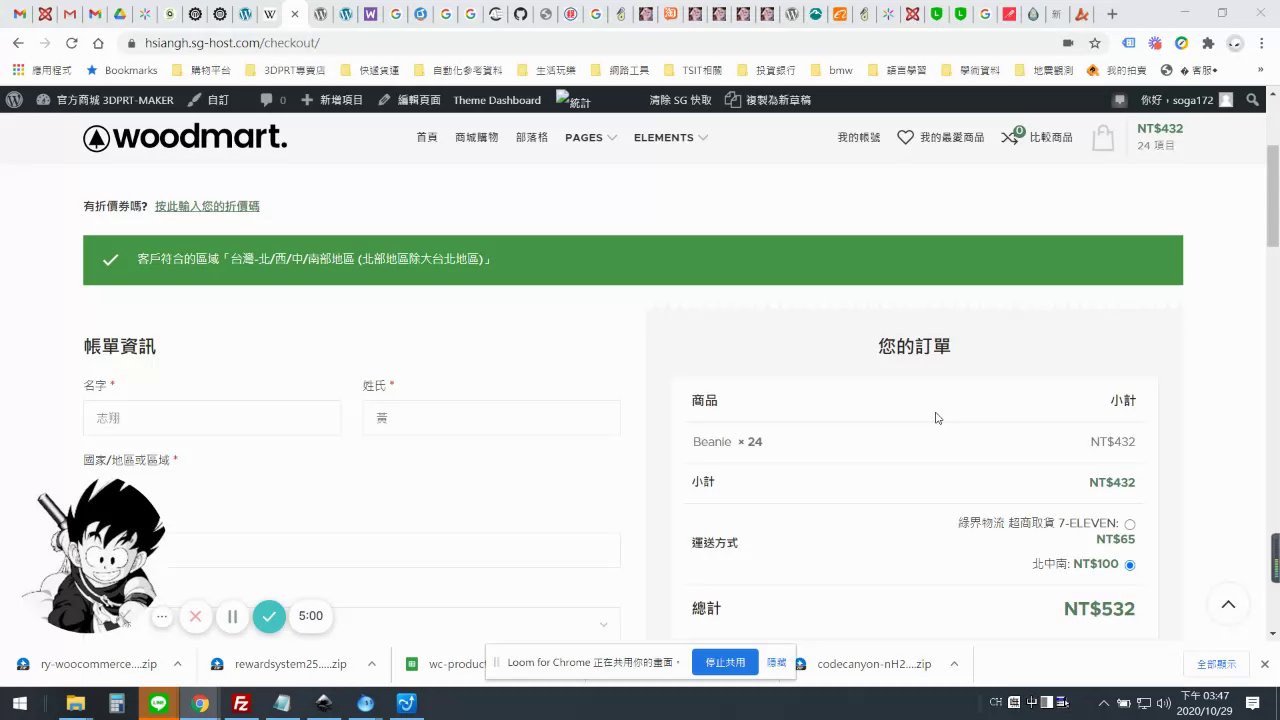Open the 首頁 nav item

click(x=427, y=138)
